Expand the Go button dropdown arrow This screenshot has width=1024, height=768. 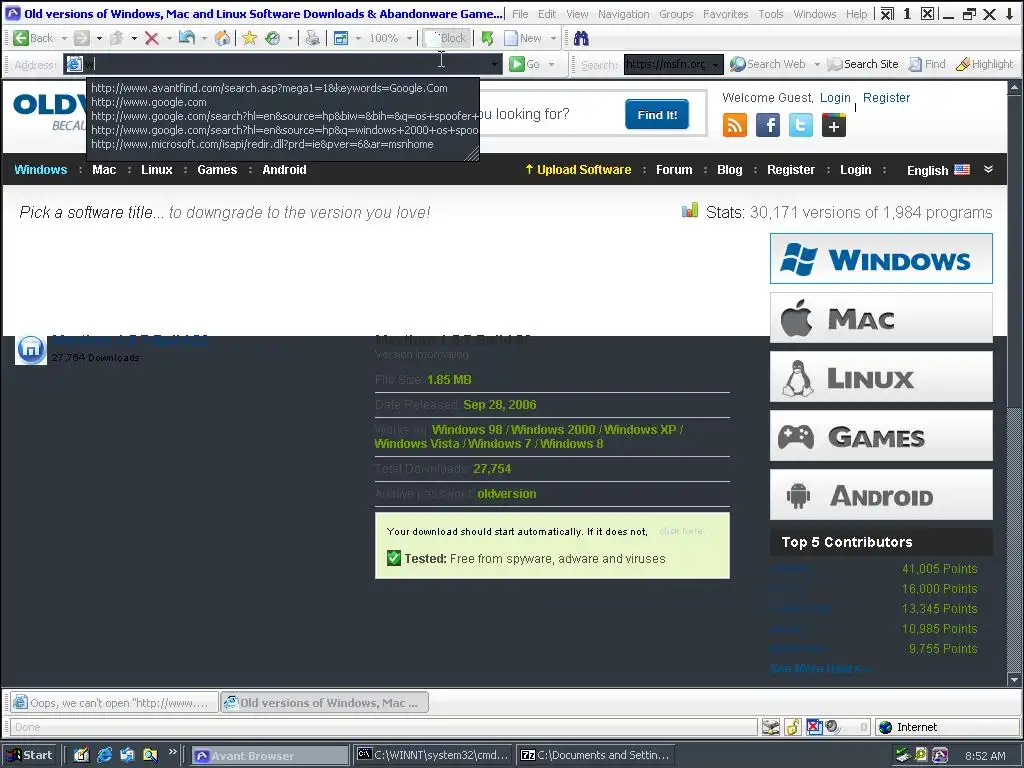coord(552,64)
